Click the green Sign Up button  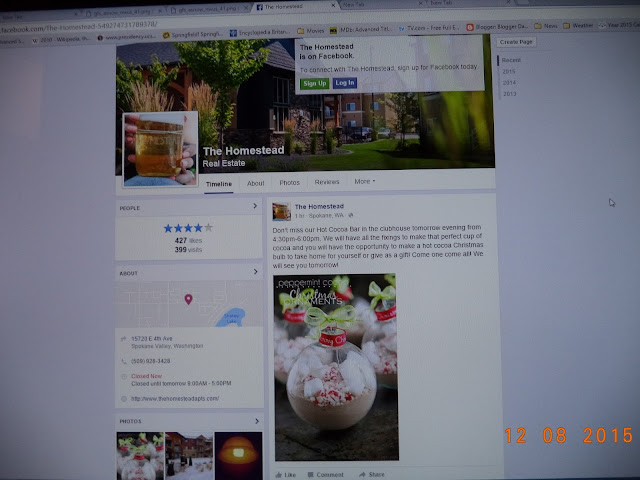[x=314, y=84]
